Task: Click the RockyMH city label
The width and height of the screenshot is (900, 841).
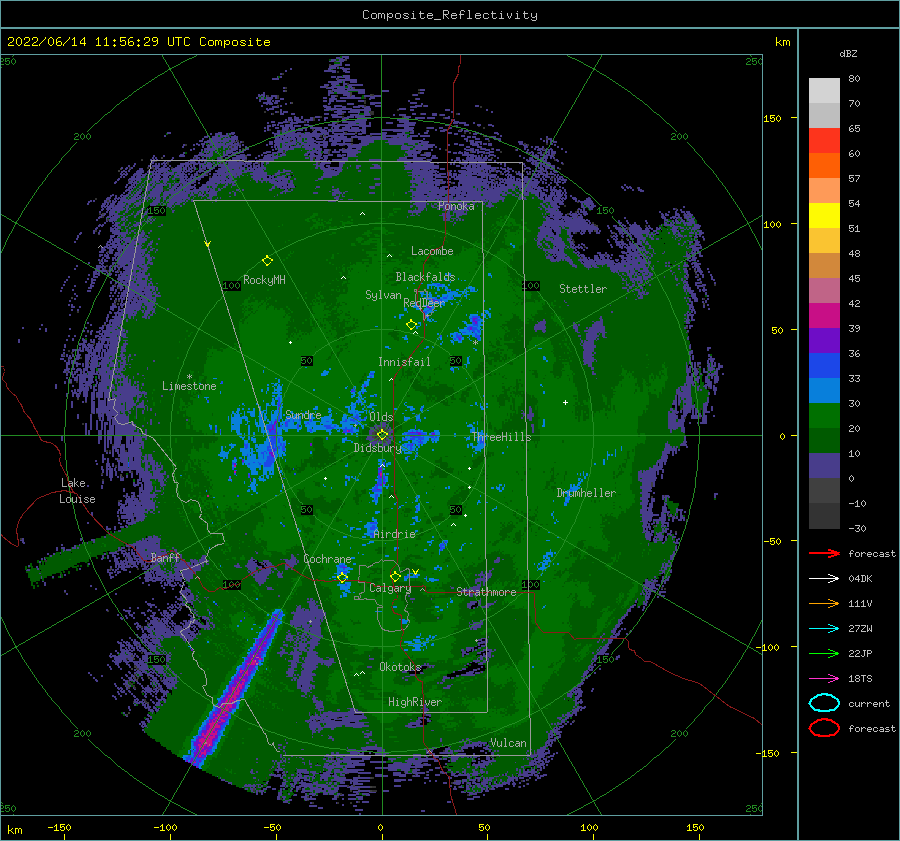Action: [x=264, y=280]
